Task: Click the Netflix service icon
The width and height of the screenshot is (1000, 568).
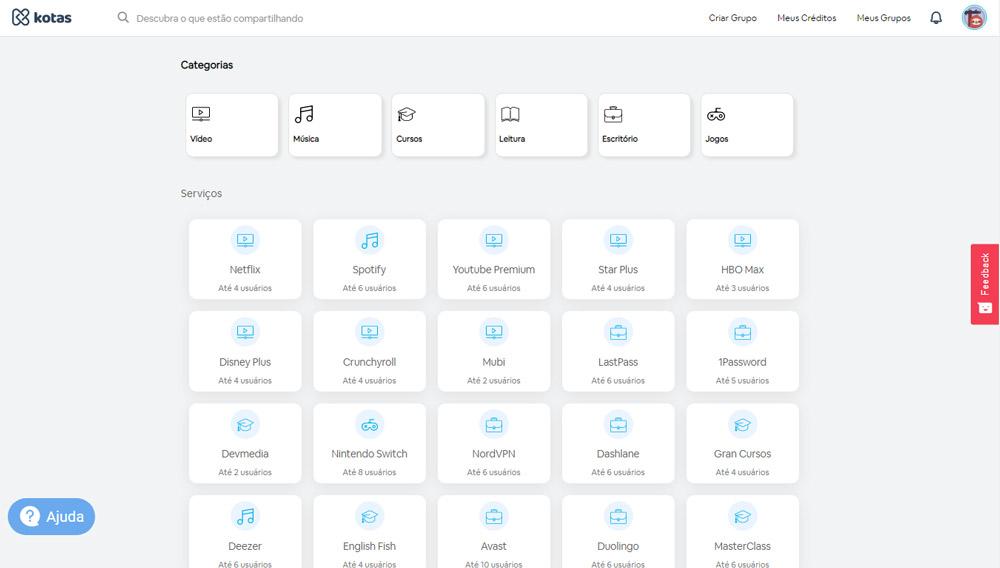Action: (x=245, y=240)
